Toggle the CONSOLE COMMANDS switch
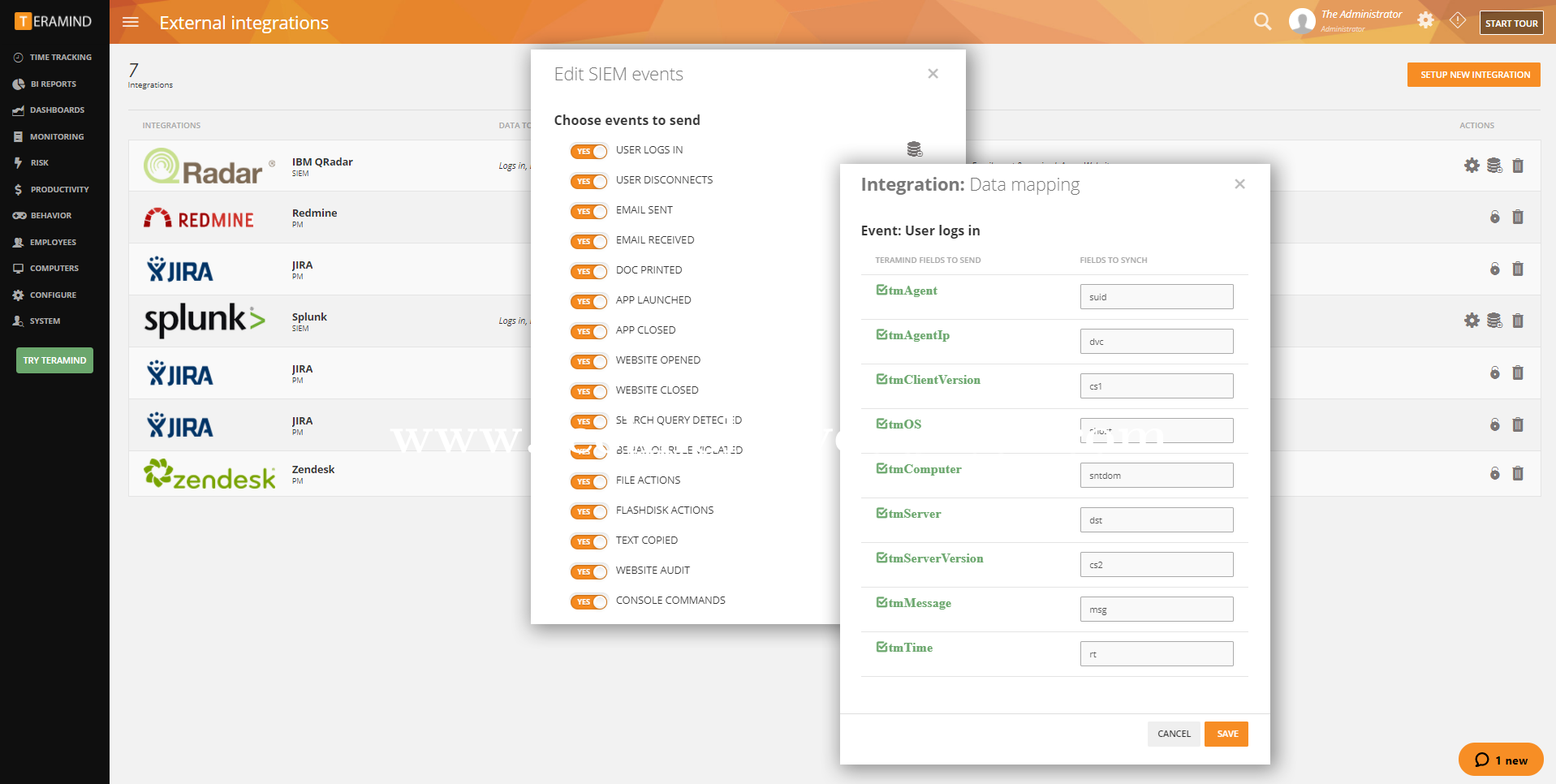 pos(588,601)
